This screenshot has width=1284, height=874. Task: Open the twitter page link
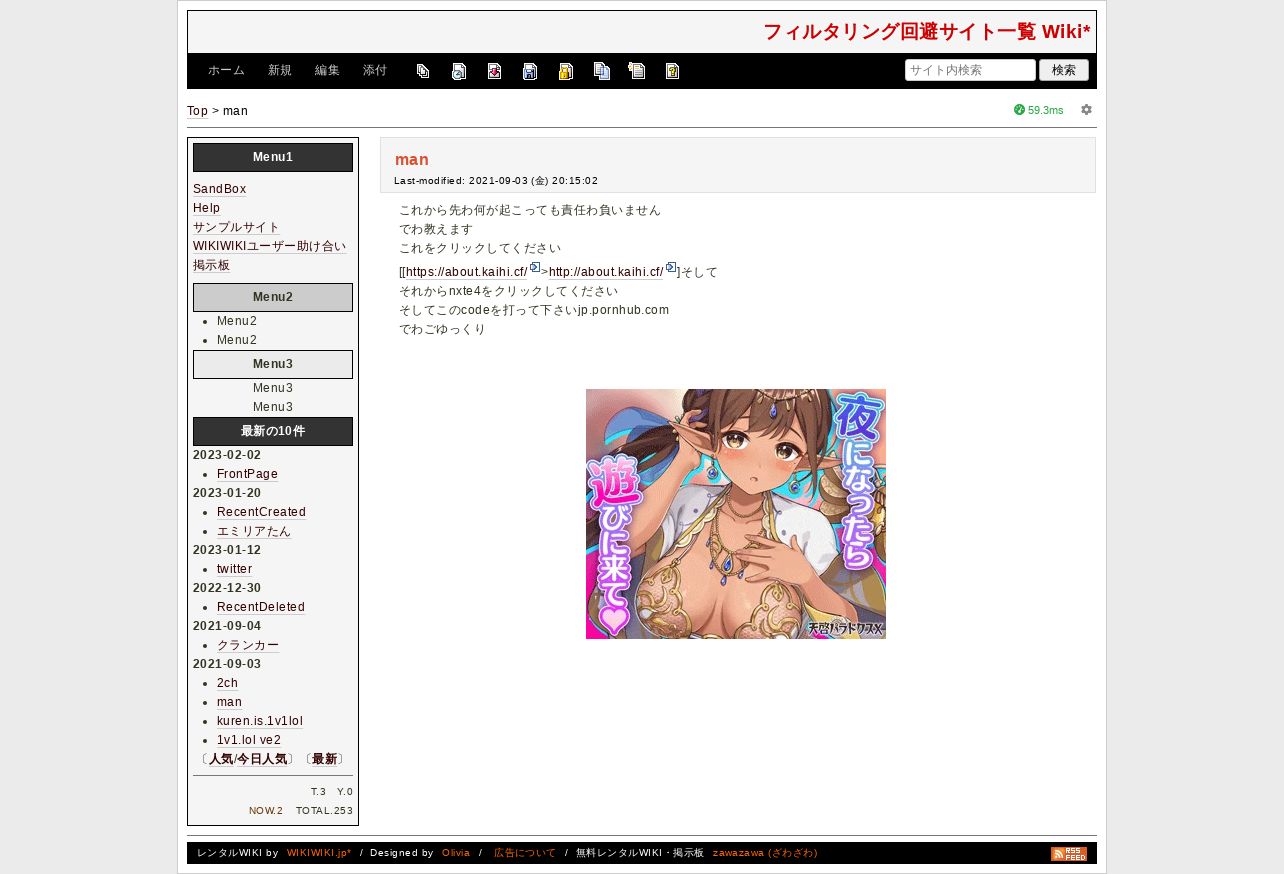coord(235,569)
